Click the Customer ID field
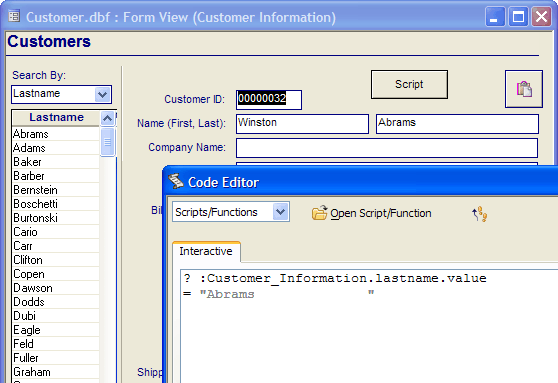The image size is (558, 383). point(269,100)
